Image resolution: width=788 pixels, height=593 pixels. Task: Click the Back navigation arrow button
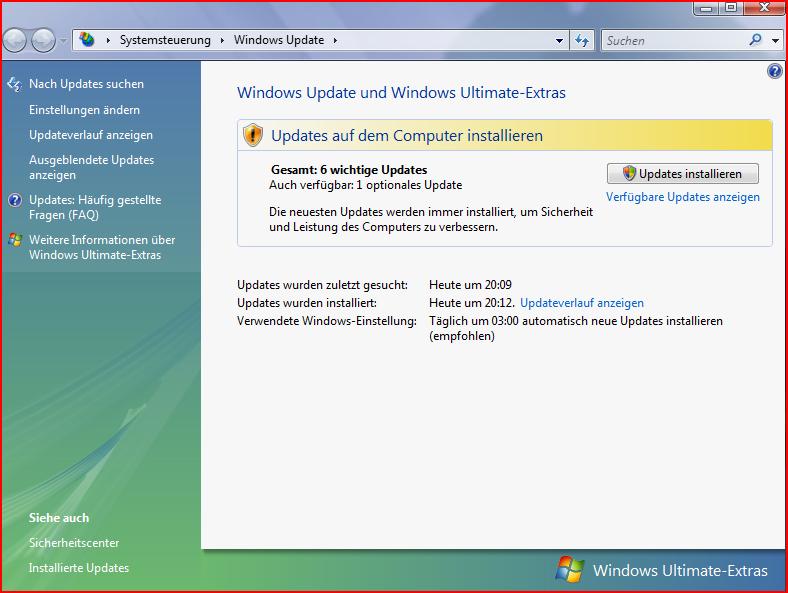15,40
